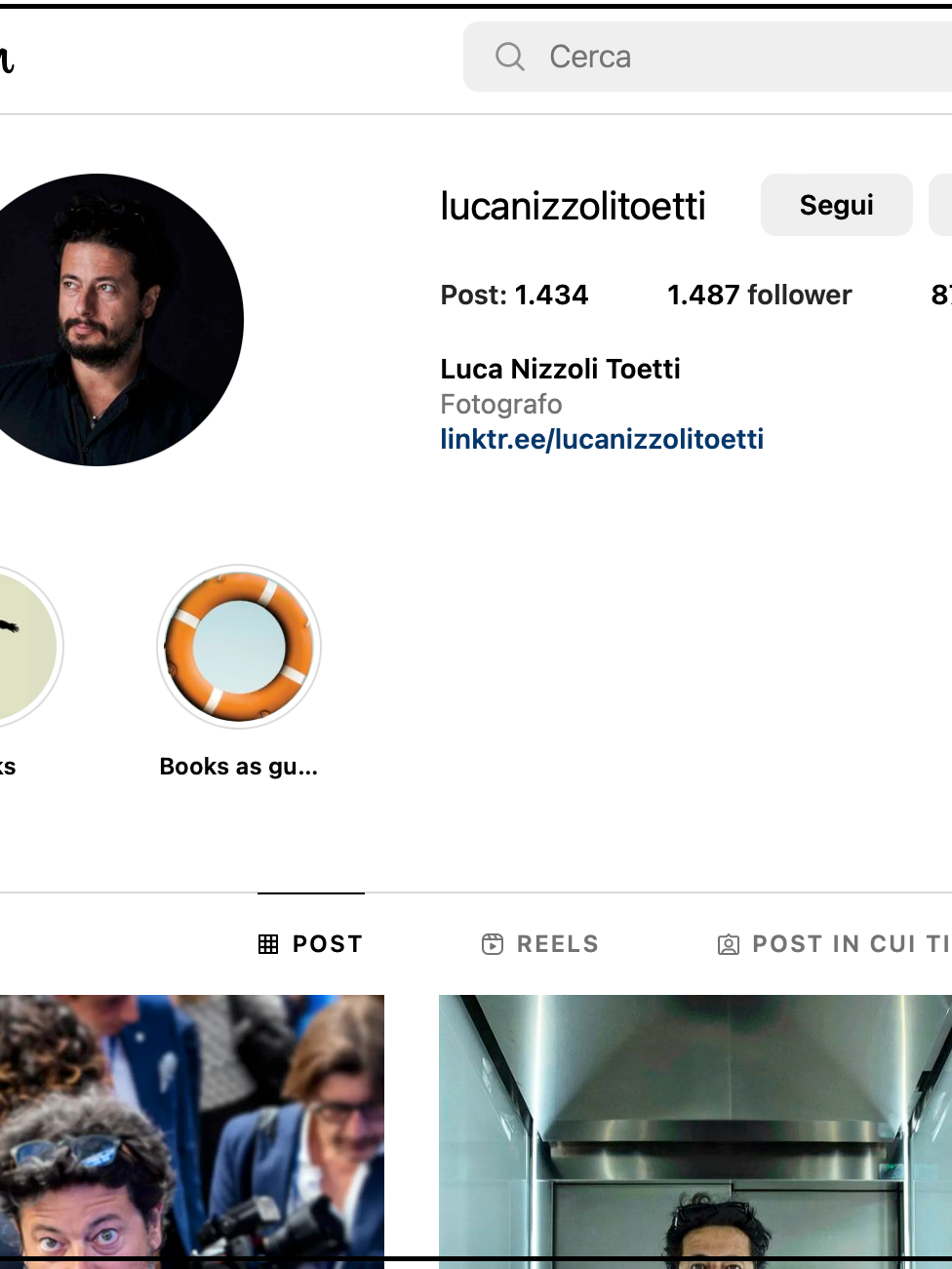
Task: Open the 1.487 follower list
Action: pos(759,295)
